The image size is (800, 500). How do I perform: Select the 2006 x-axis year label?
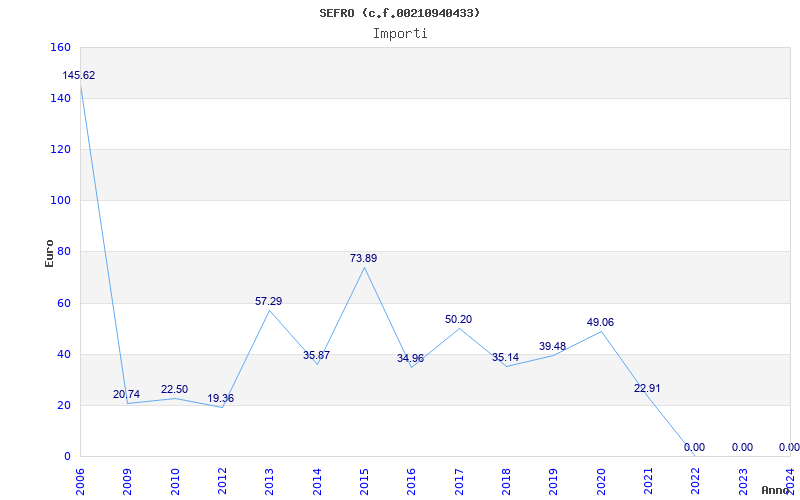(x=80, y=481)
